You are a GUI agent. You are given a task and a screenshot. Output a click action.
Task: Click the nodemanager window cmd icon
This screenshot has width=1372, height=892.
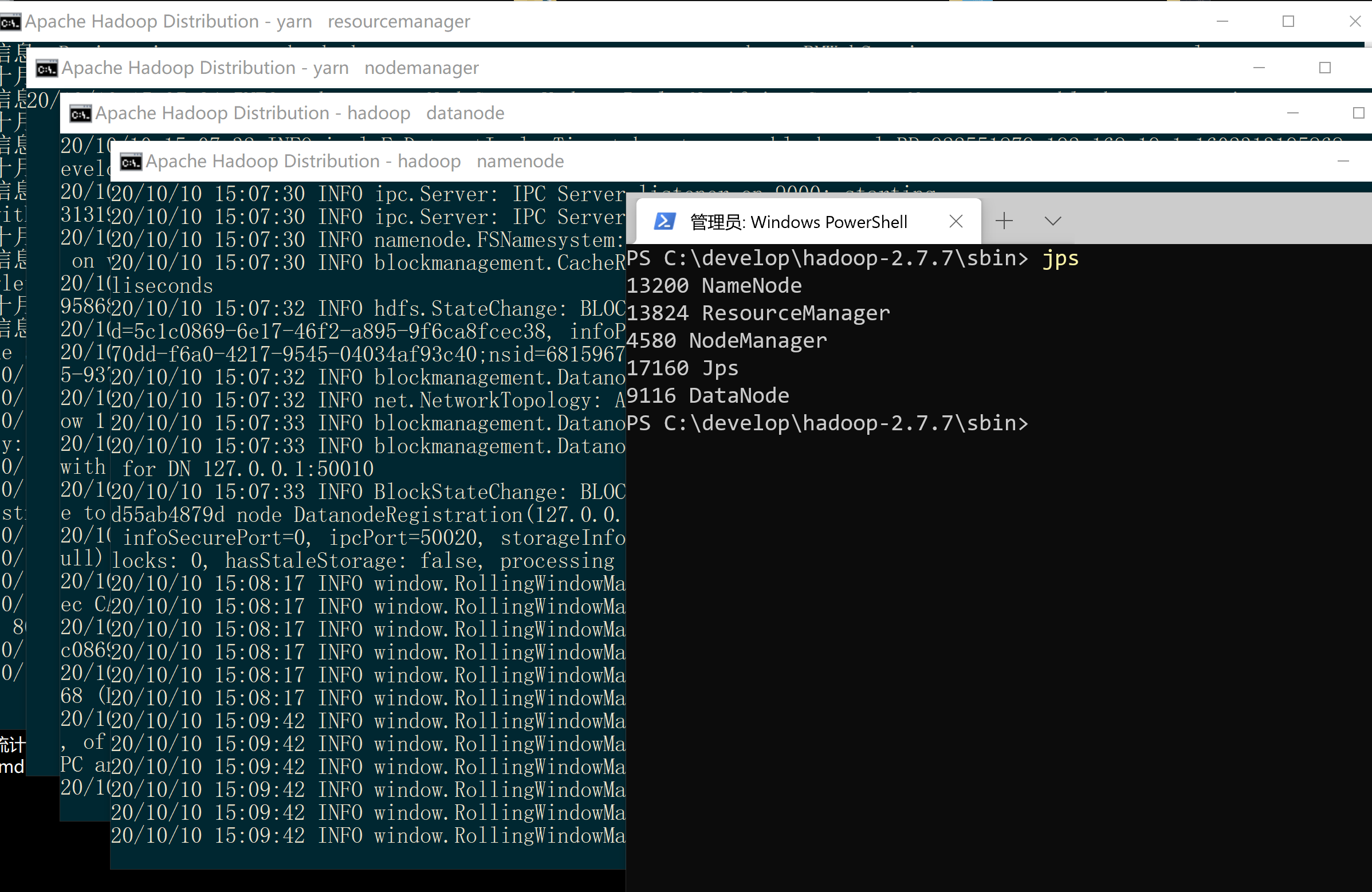coord(46,69)
